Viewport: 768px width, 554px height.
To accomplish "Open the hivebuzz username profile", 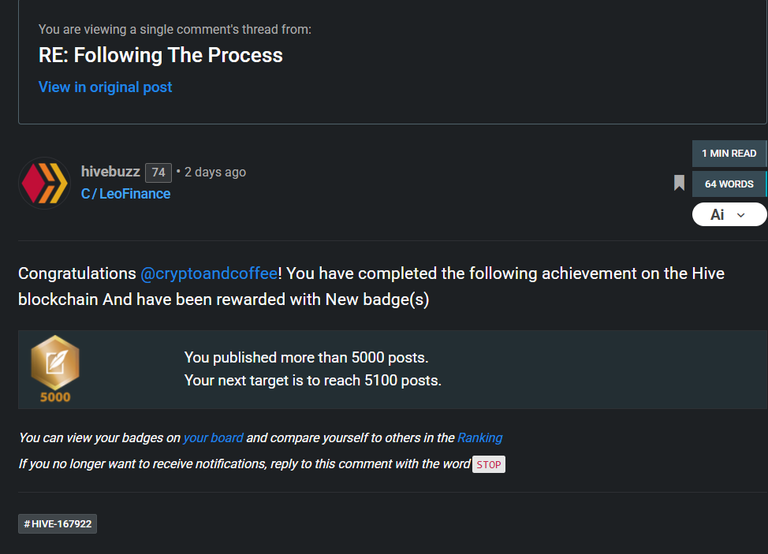I will pyautogui.click(x=111, y=171).
